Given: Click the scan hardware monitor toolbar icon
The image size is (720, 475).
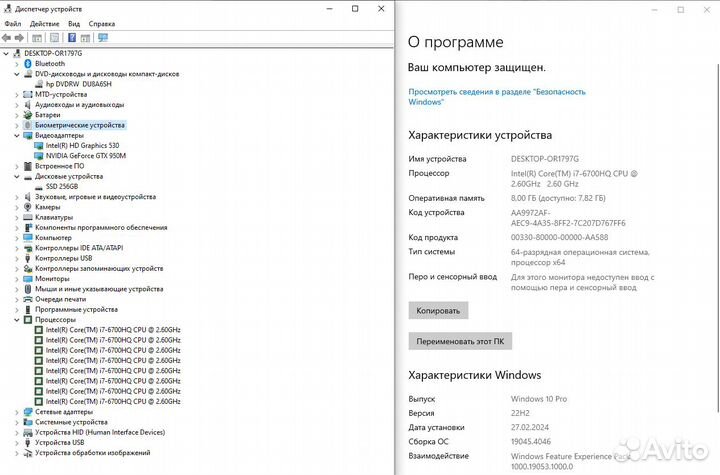Looking at the screenshot, I should click(x=103, y=38).
